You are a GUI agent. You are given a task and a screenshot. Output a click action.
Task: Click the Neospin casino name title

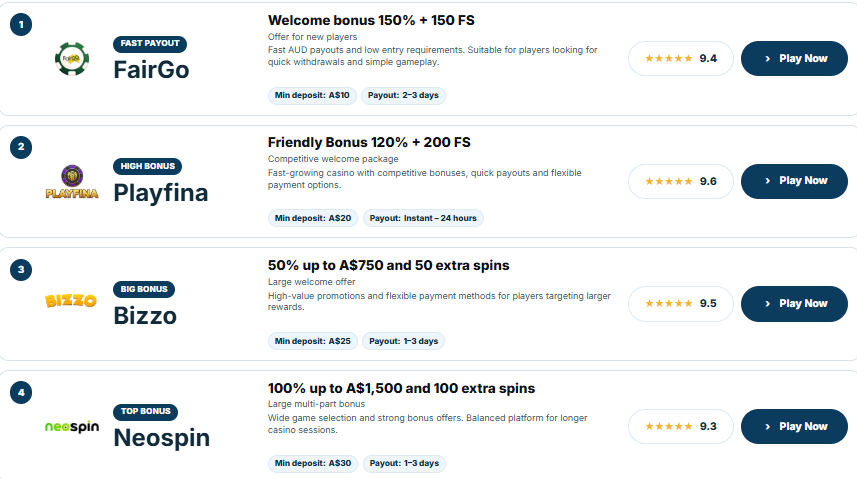pos(162,437)
